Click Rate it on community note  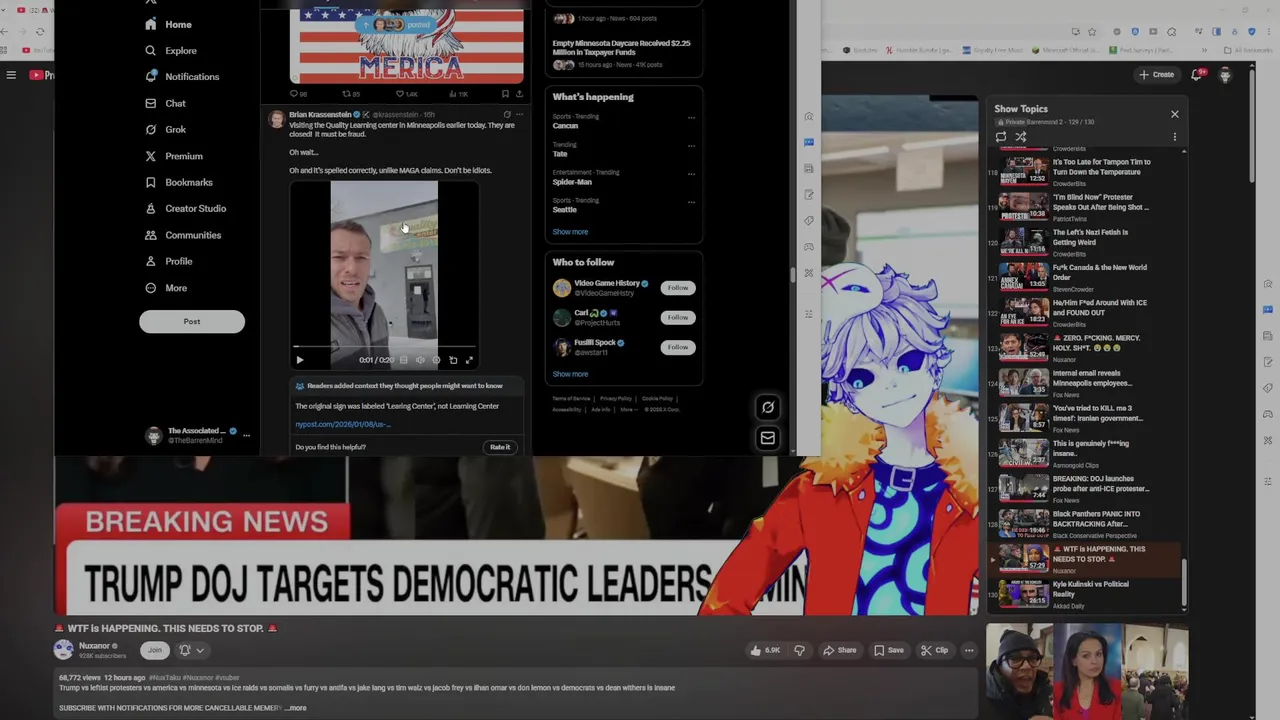click(x=500, y=447)
